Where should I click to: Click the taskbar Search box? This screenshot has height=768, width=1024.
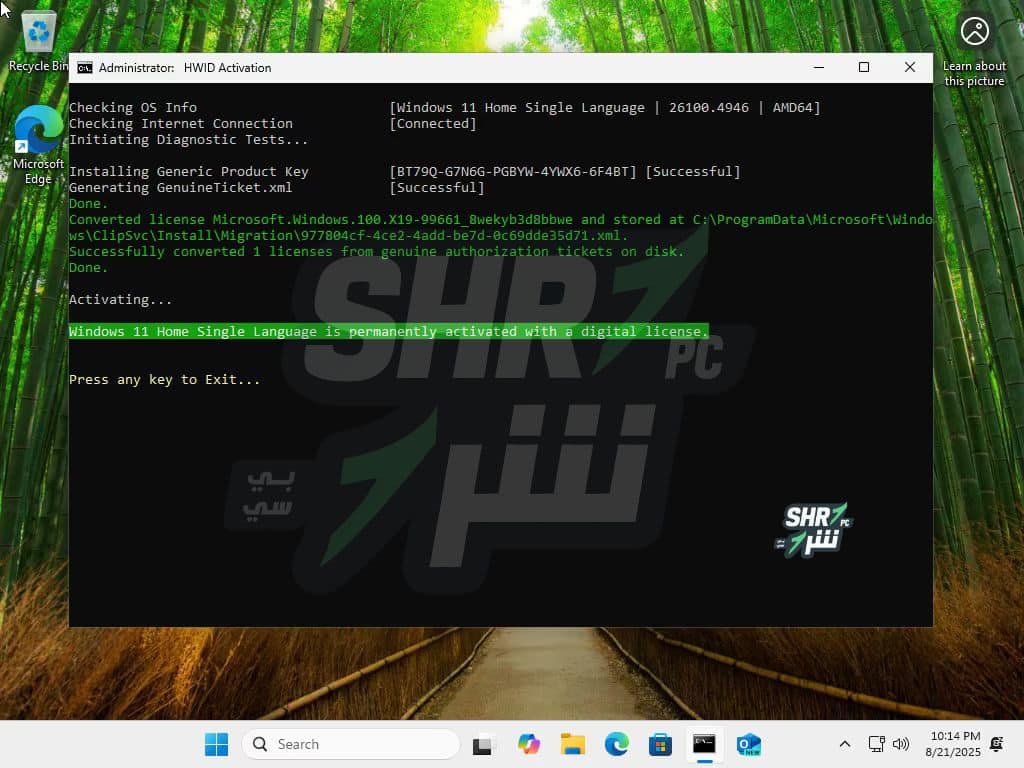click(351, 744)
